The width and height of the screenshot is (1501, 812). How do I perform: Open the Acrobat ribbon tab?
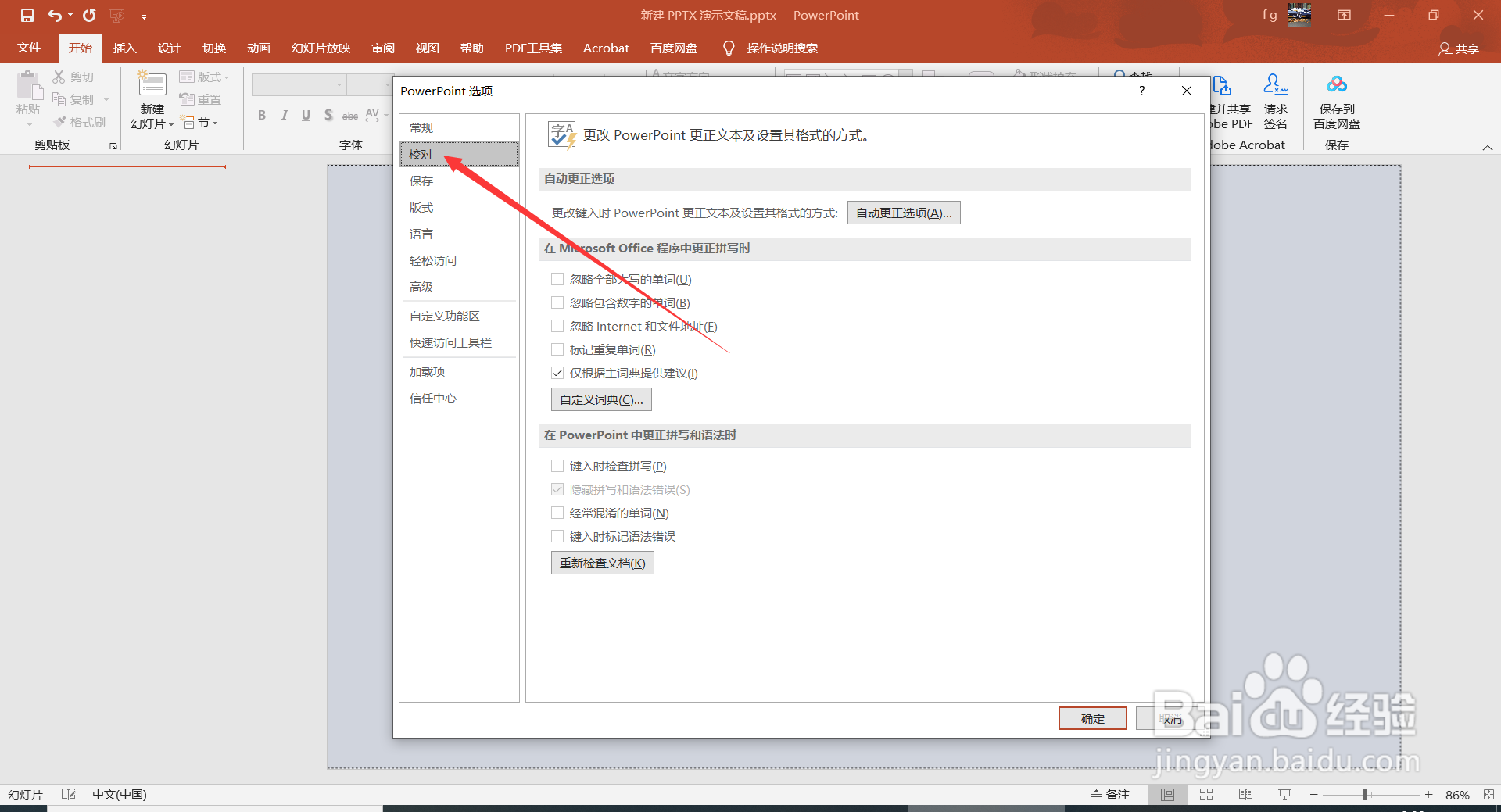(x=606, y=48)
